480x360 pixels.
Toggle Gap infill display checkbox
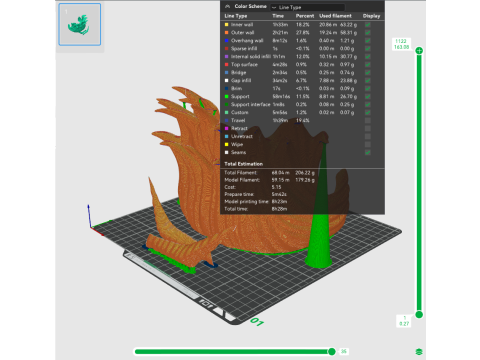[x=368, y=81]
